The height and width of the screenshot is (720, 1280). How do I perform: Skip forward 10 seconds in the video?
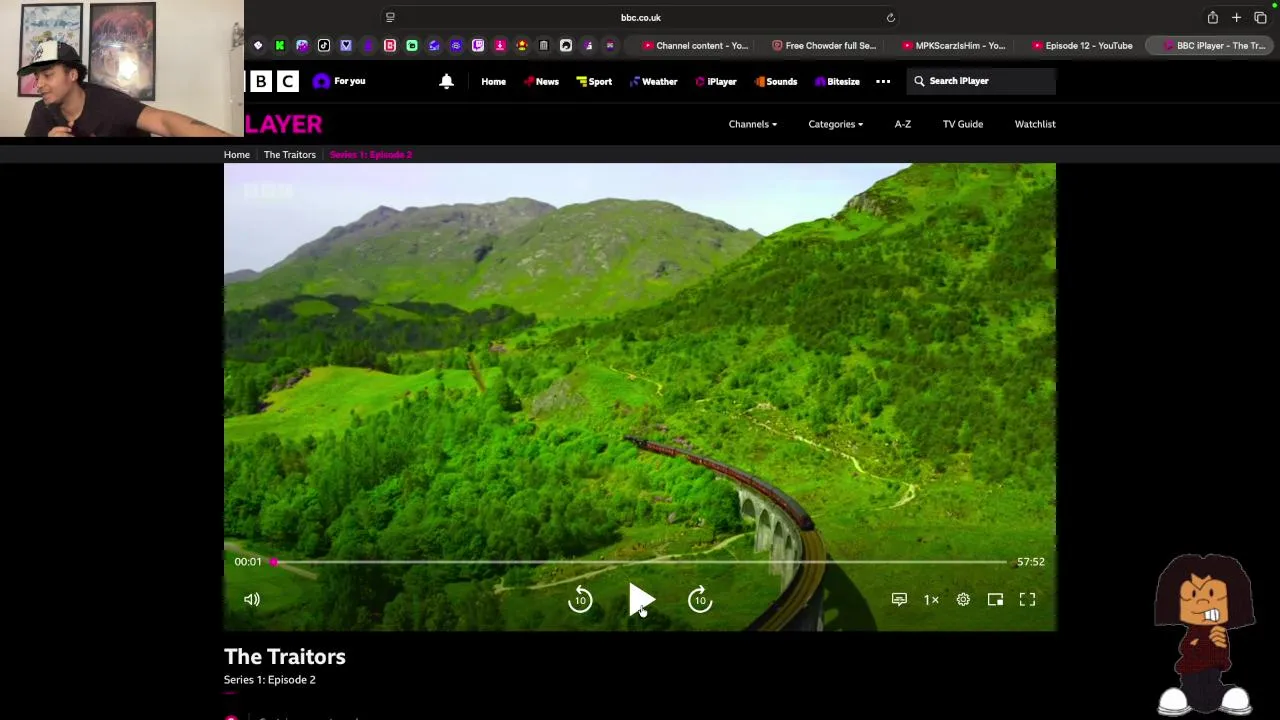tap(700, 600)
